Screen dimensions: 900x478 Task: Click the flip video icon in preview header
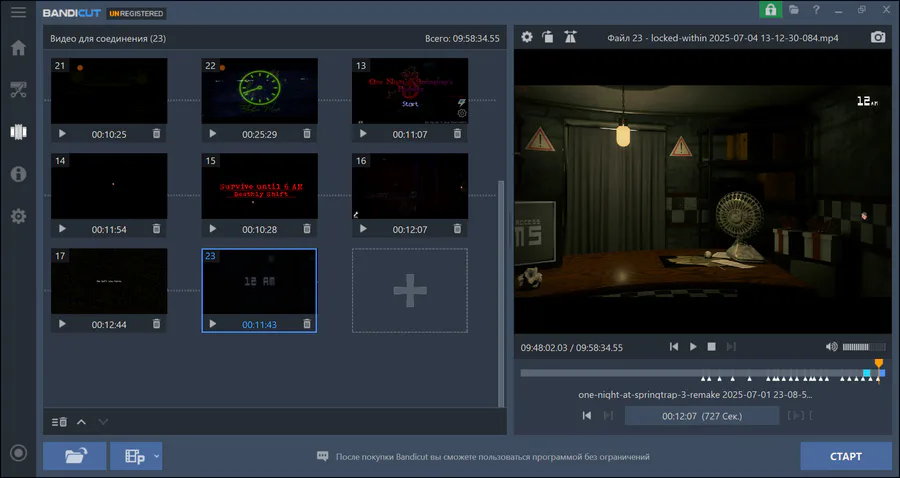pyautogui.click(x=570, y=37)
